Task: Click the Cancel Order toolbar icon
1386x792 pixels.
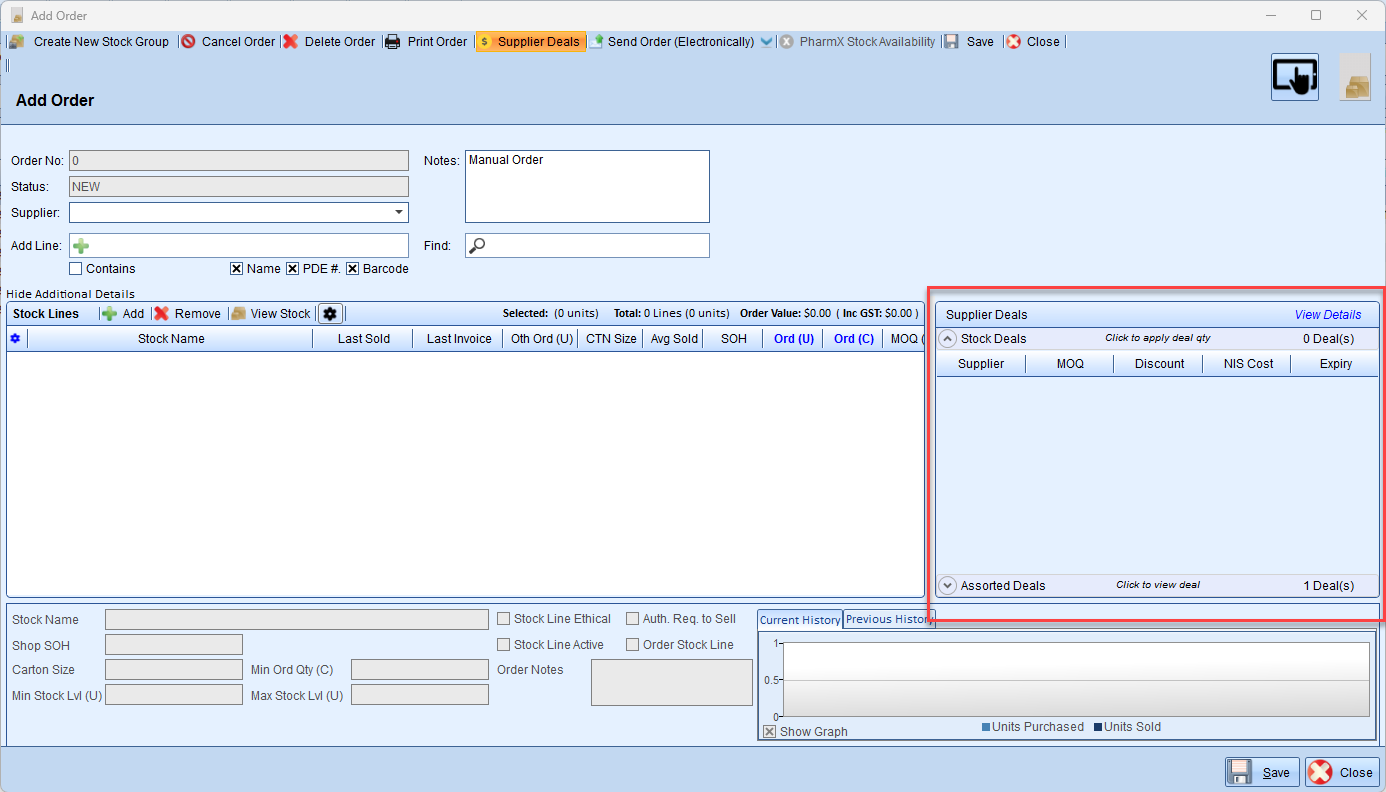Action: coord(188,42)
